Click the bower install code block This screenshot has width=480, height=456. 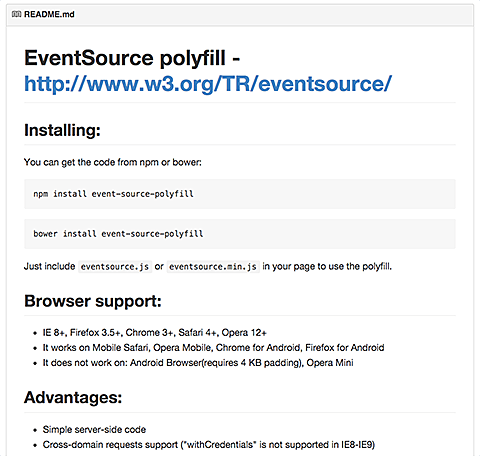pos(240,234)
